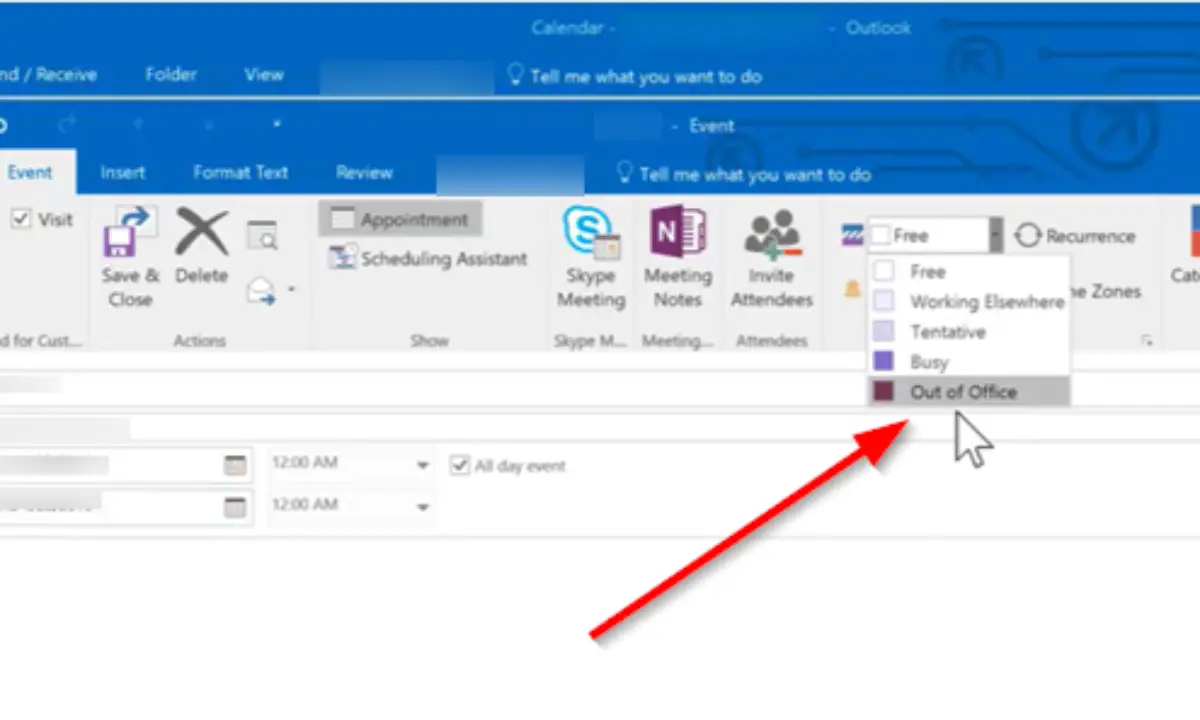Click the Save & Close icon
The width and height of the screenshot is (1200, 720).
[x=131, y=232]
